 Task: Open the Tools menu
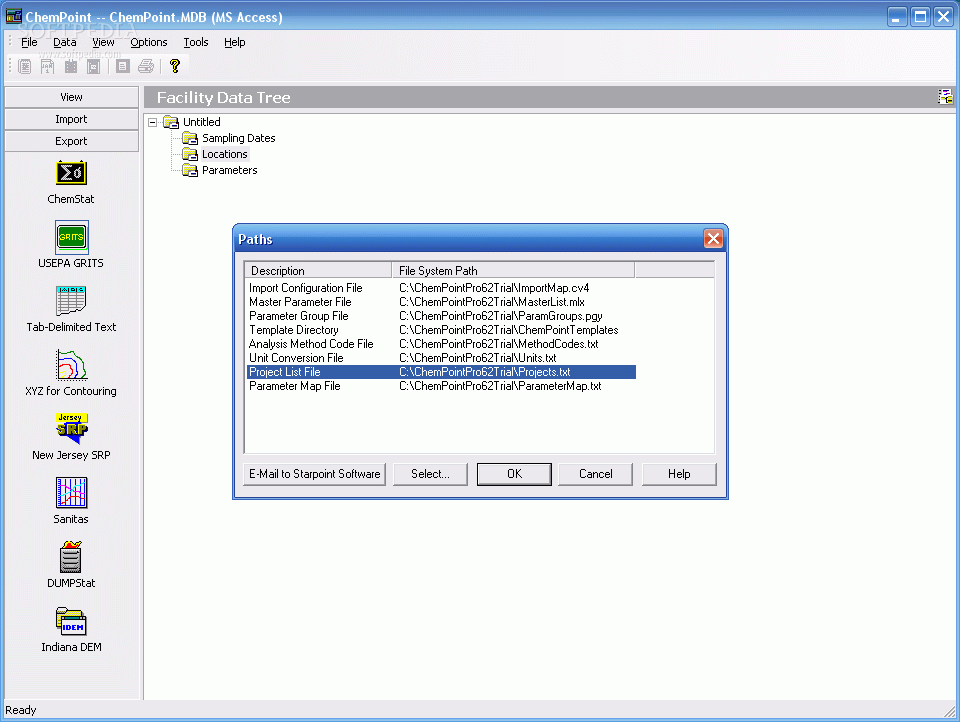[x=196, y=42]
